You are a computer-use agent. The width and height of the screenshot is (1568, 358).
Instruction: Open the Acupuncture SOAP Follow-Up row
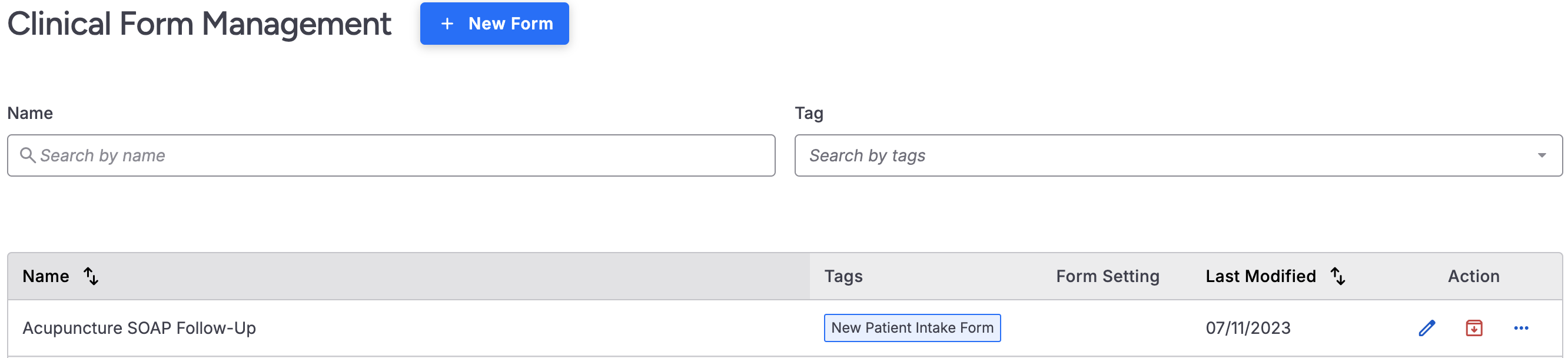point(139,328)
